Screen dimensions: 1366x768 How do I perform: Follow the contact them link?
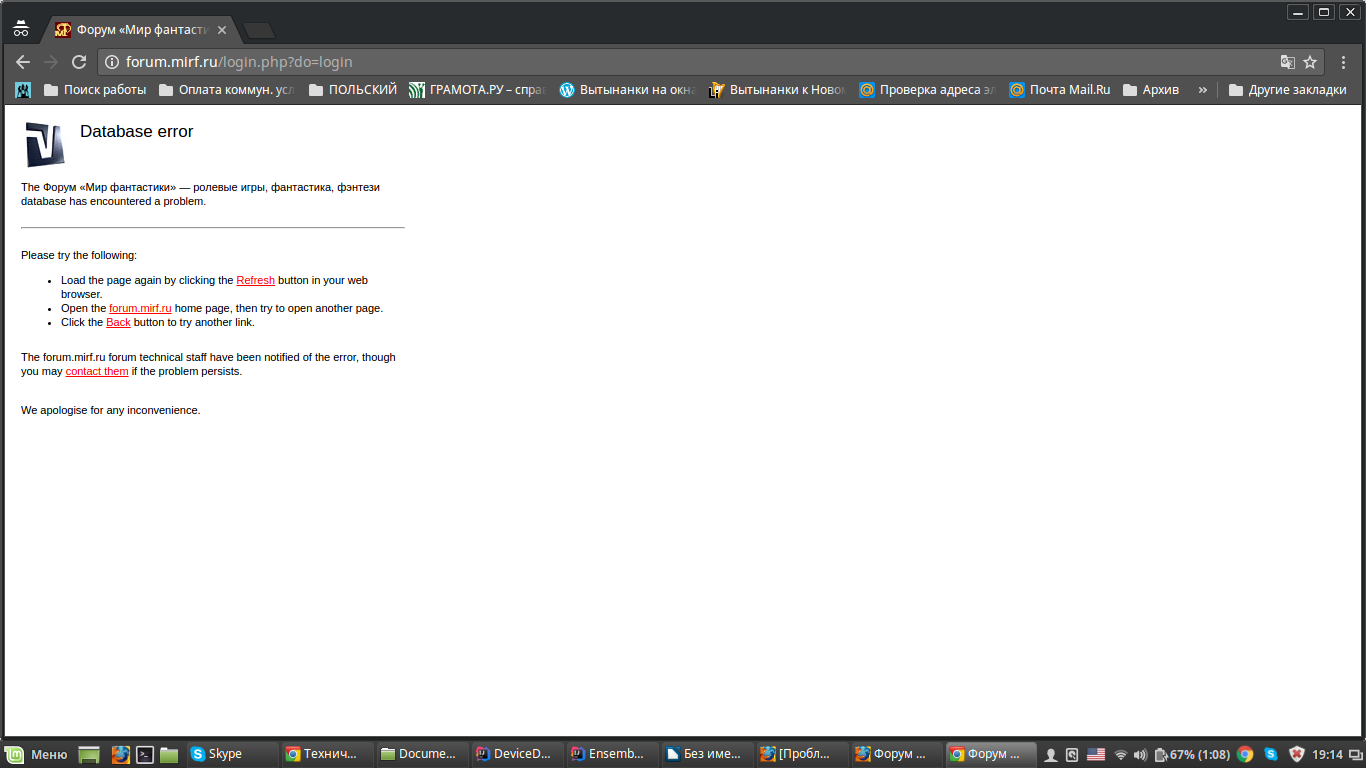pyautogui.click(x=97, y=372)
